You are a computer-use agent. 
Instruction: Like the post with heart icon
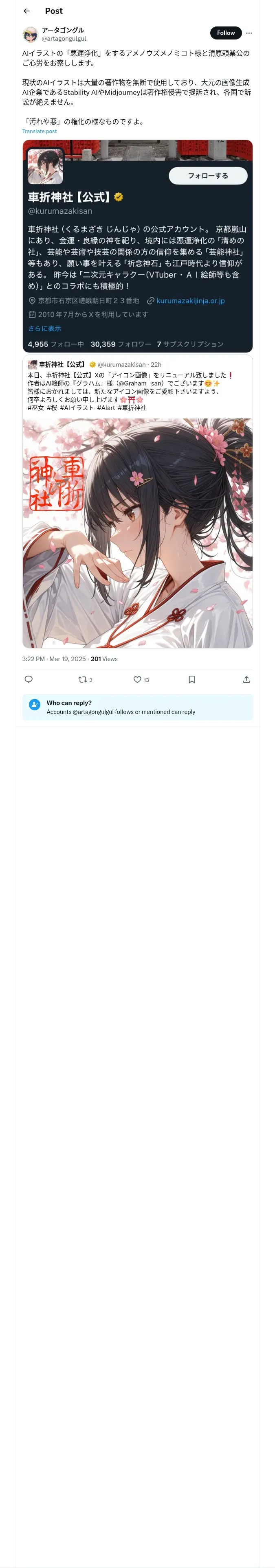137,679
